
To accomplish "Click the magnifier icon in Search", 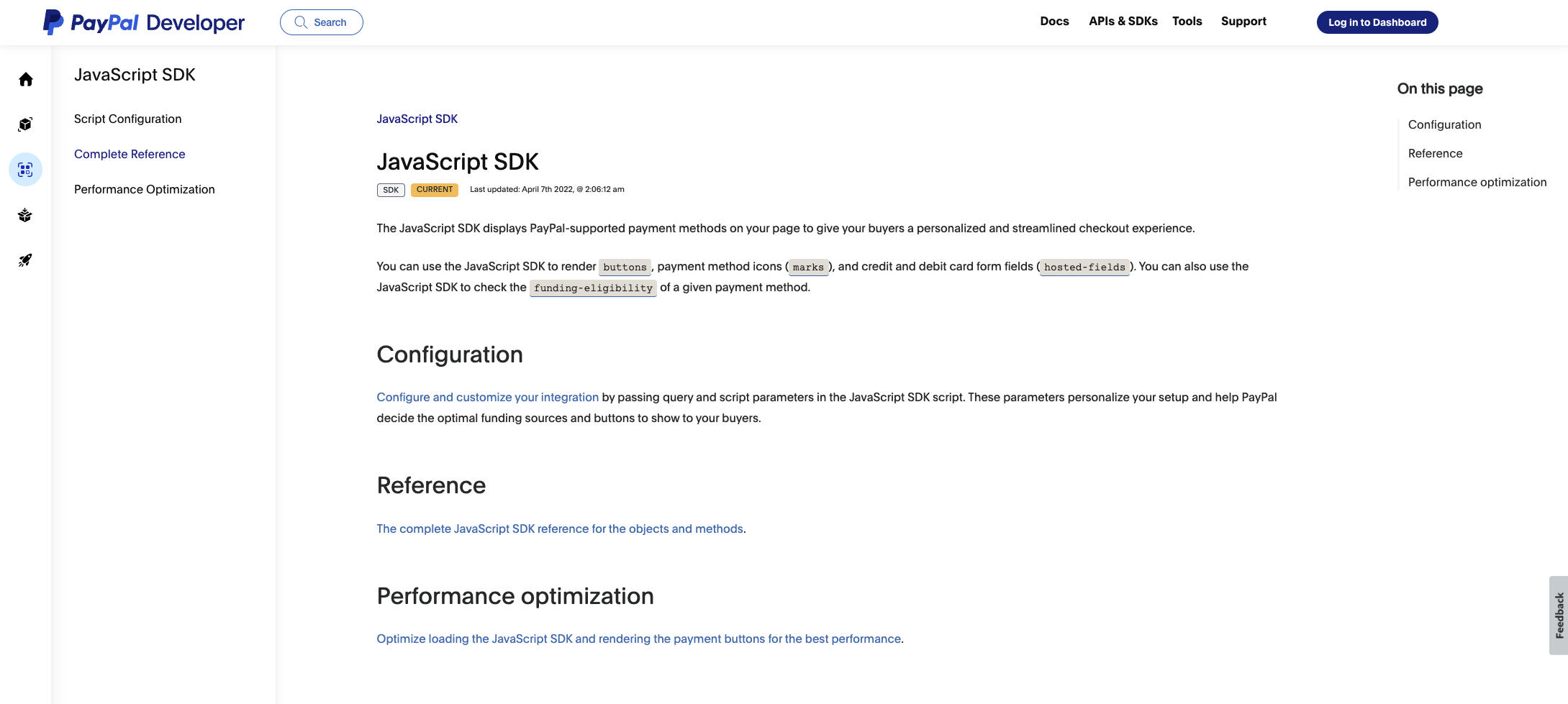I will [x=301, y=22].
